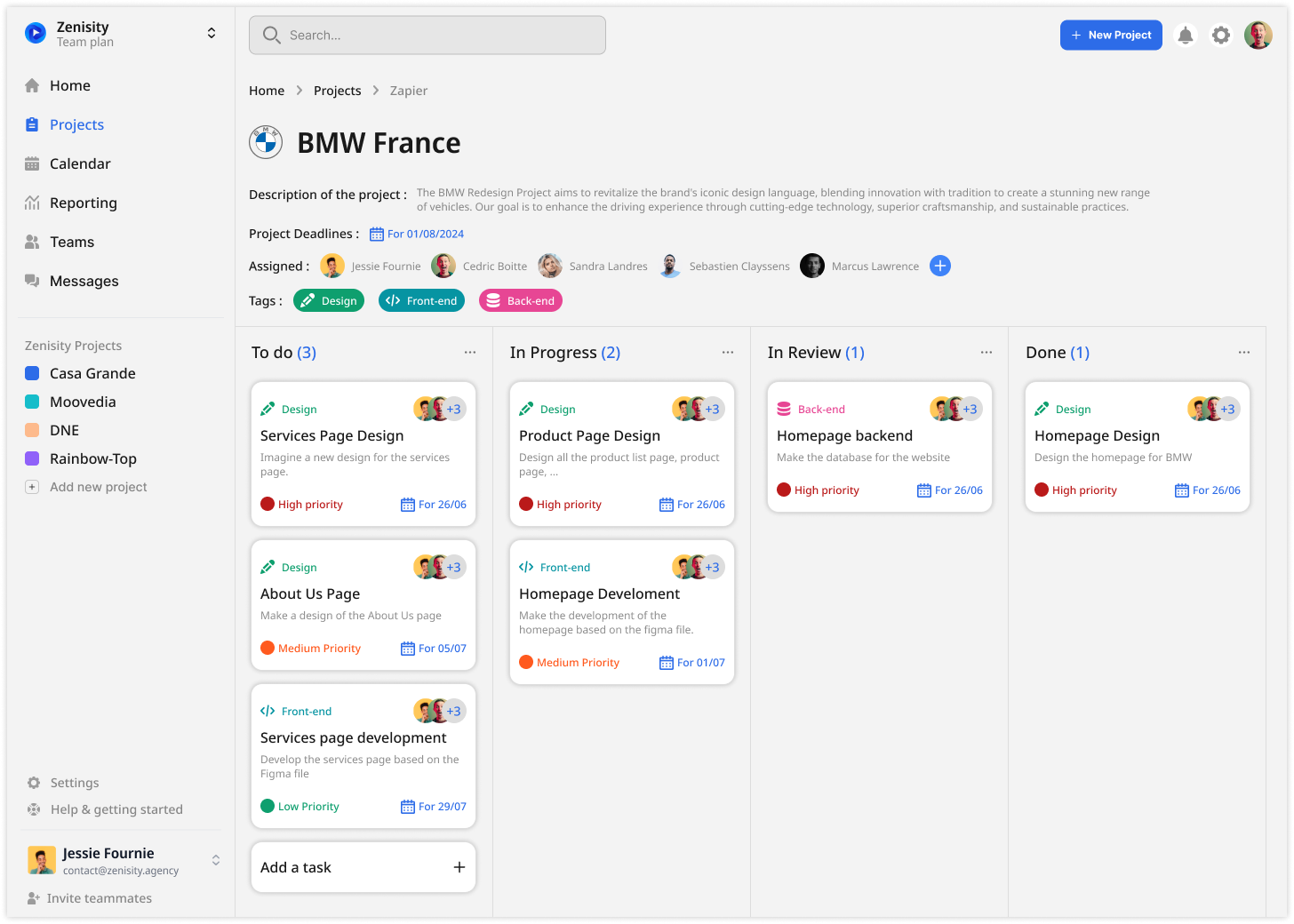Click the Calendar icon in sidebar
The height and width of the screenshot is (924, 1294).
point(32,163)
